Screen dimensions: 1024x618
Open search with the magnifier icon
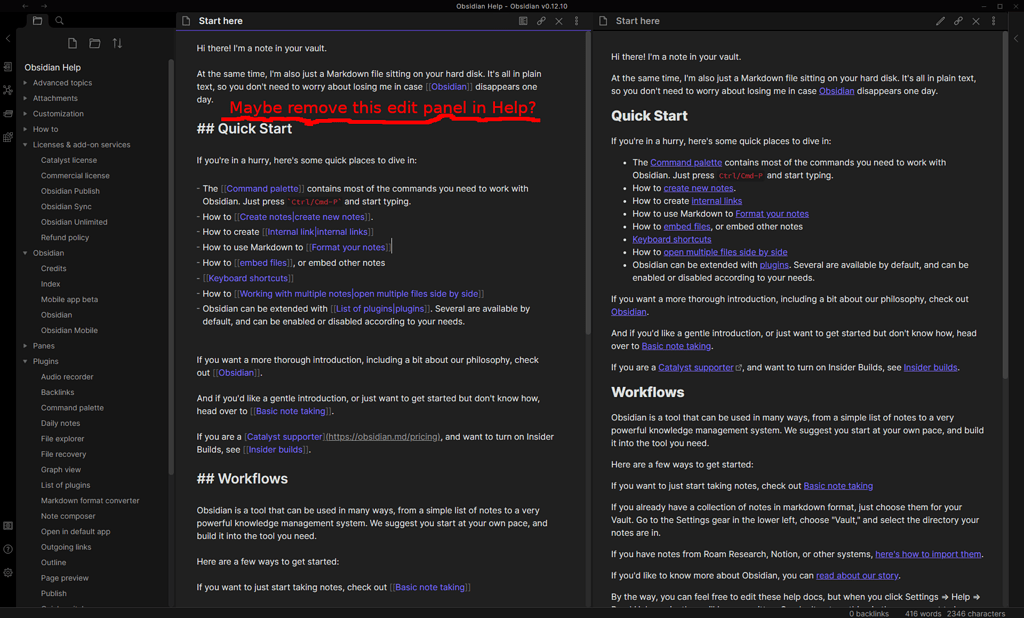(x=59, y=20)
